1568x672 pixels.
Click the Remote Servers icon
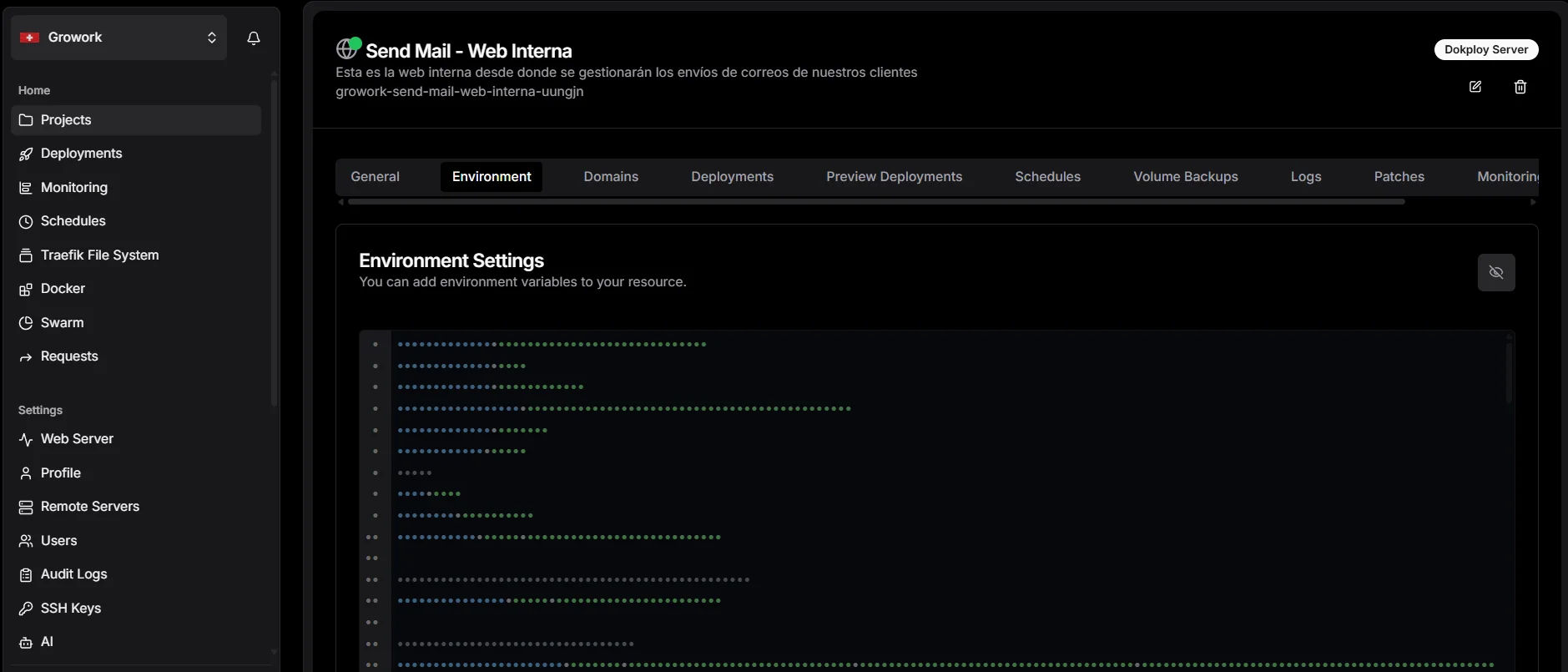pos(26,507)
